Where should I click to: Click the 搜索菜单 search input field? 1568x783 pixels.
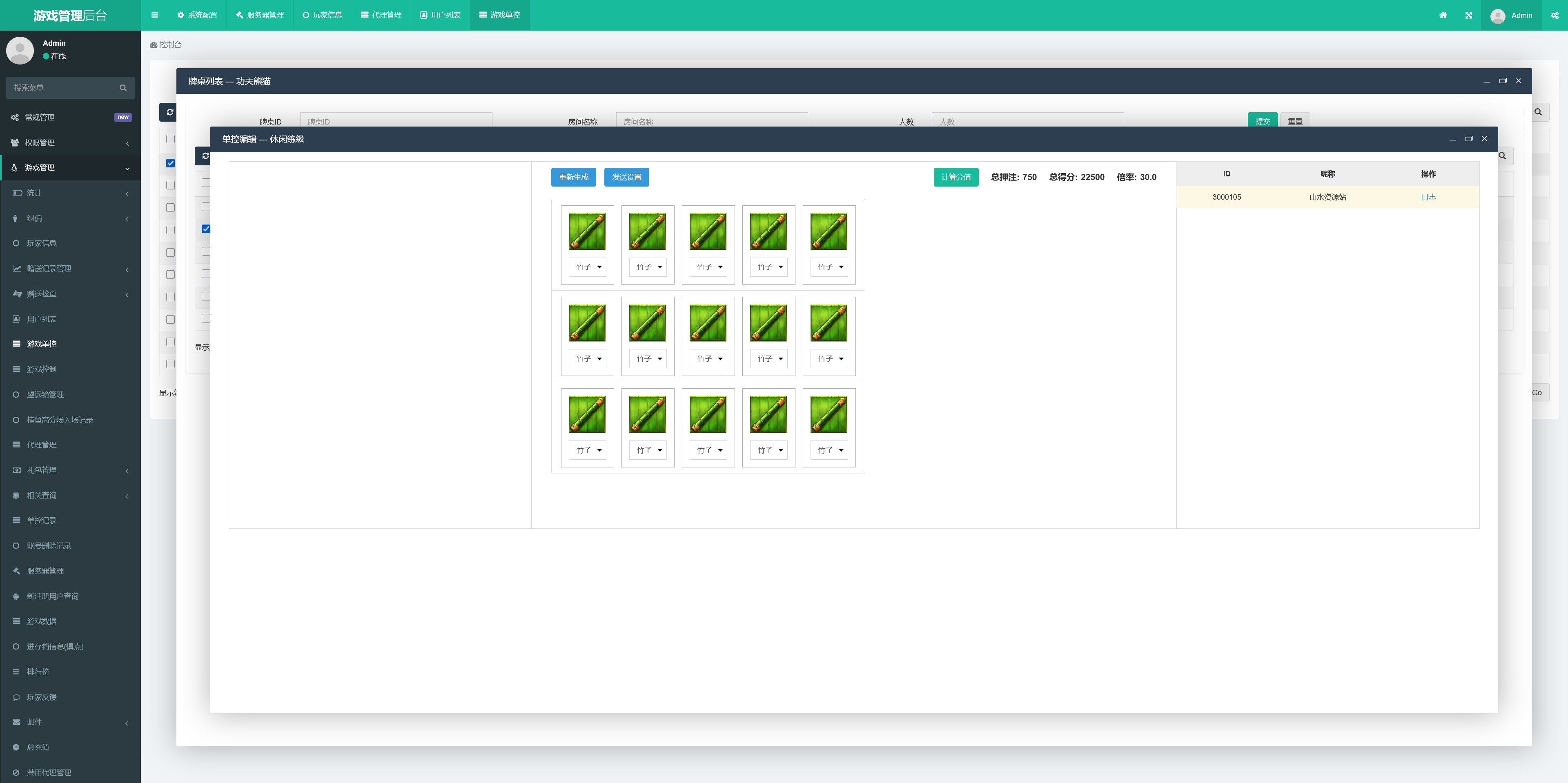(61, 88)
